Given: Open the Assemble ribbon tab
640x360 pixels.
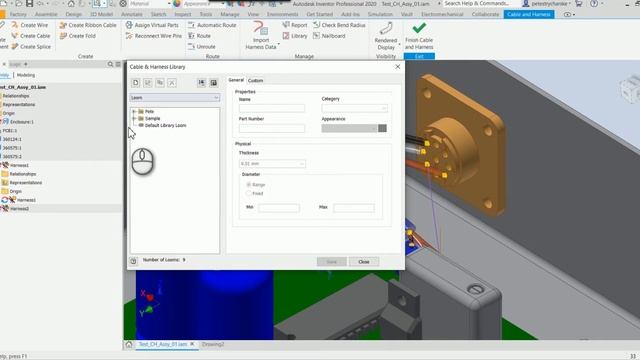Looking at the screenshot, I should click(x=46, y=14).
